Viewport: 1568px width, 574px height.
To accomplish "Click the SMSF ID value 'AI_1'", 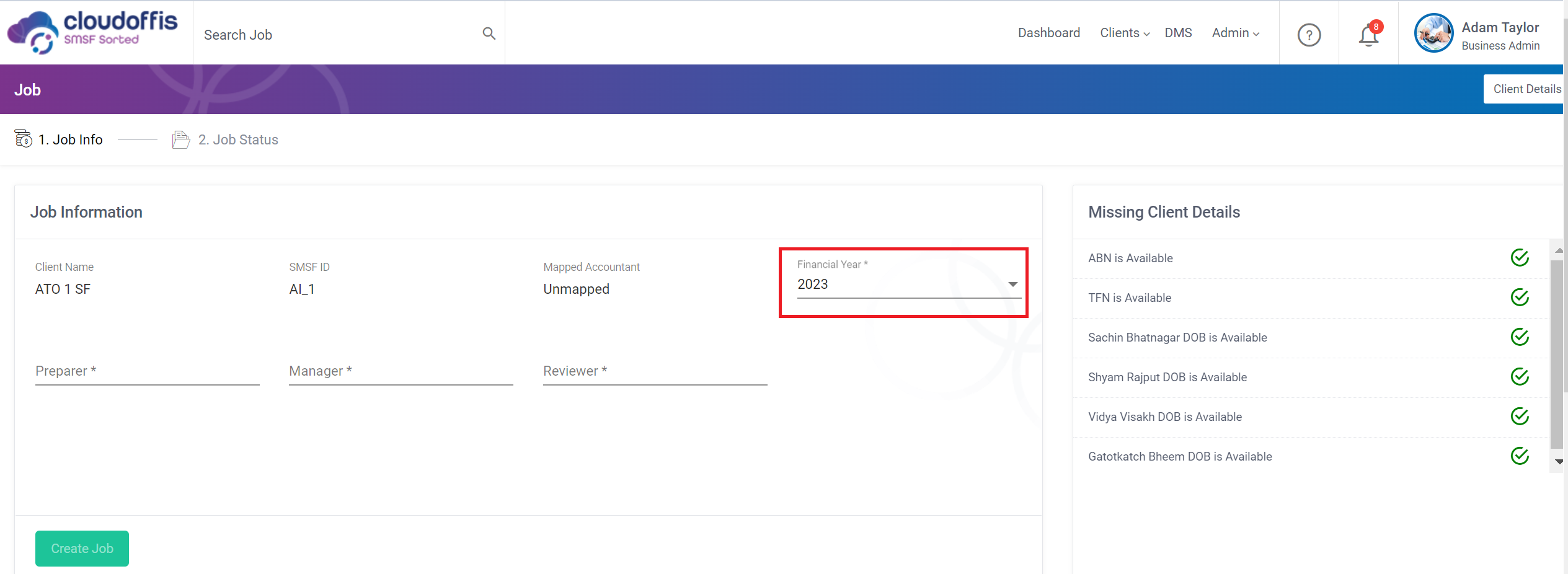I will point(302,289).
